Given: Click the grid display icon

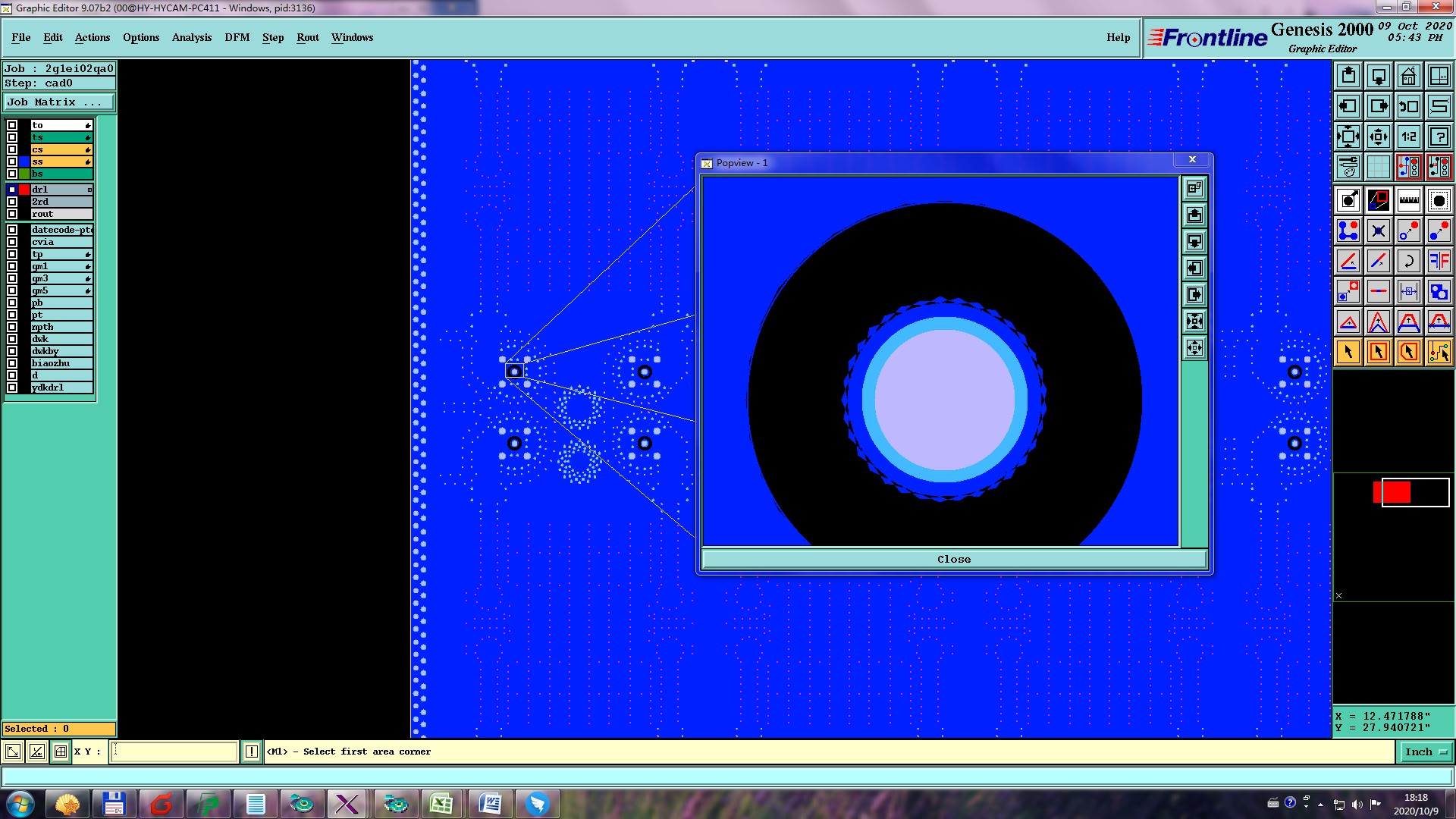Looking at the screenshot, I should [x=1378, y=167].
